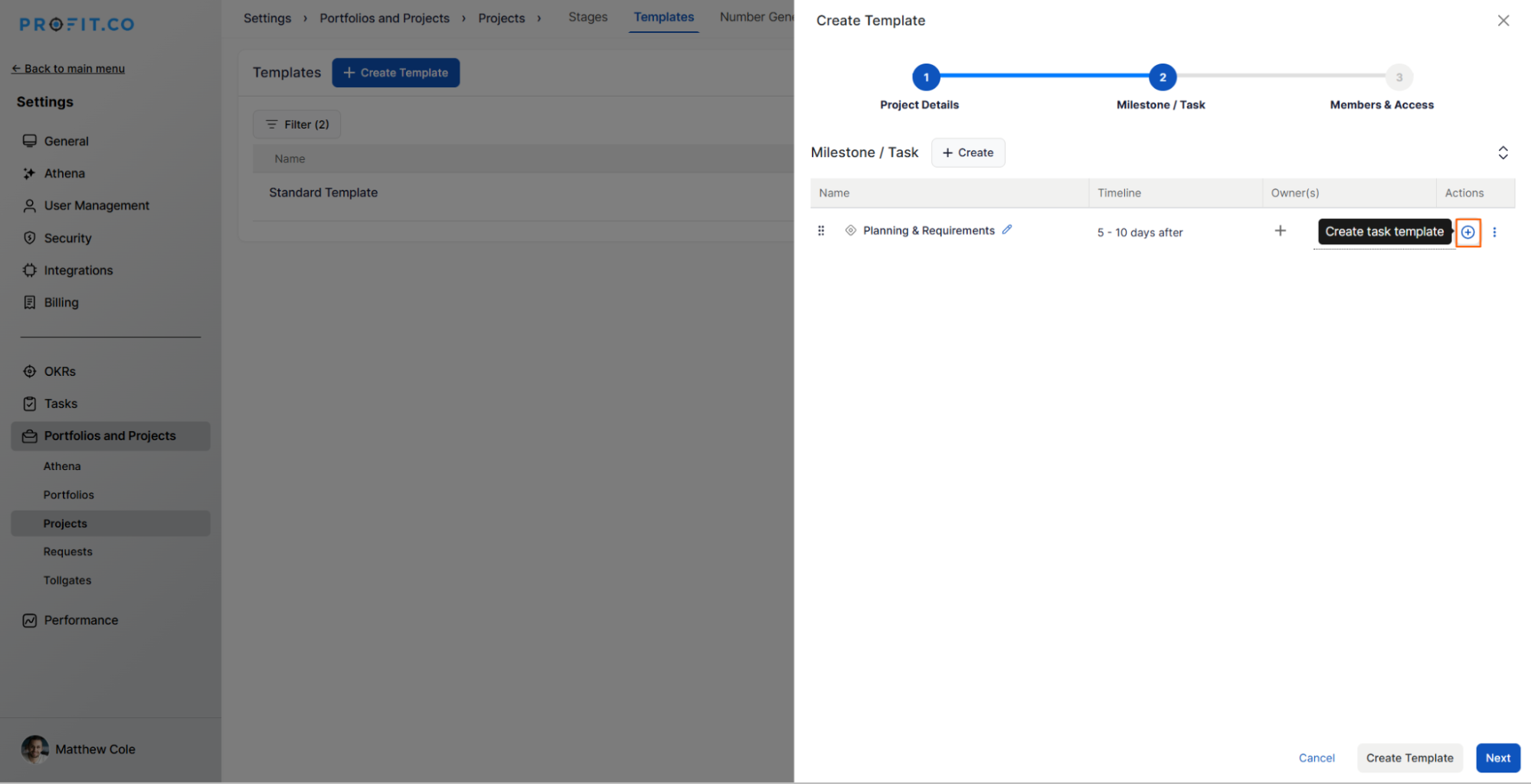Viewport: 1531px width, 784px height.
Task: Click the blue Create Template button in Templates header
Action: coord(395,73)
